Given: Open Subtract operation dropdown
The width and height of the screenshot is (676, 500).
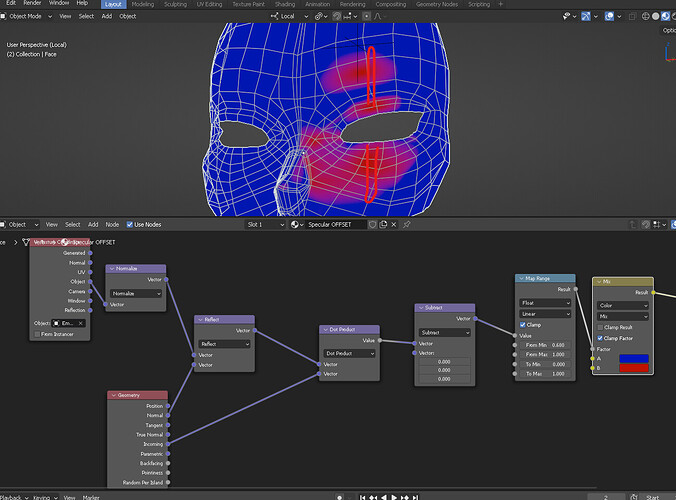Looking at the screenshot, I should 444,332.
